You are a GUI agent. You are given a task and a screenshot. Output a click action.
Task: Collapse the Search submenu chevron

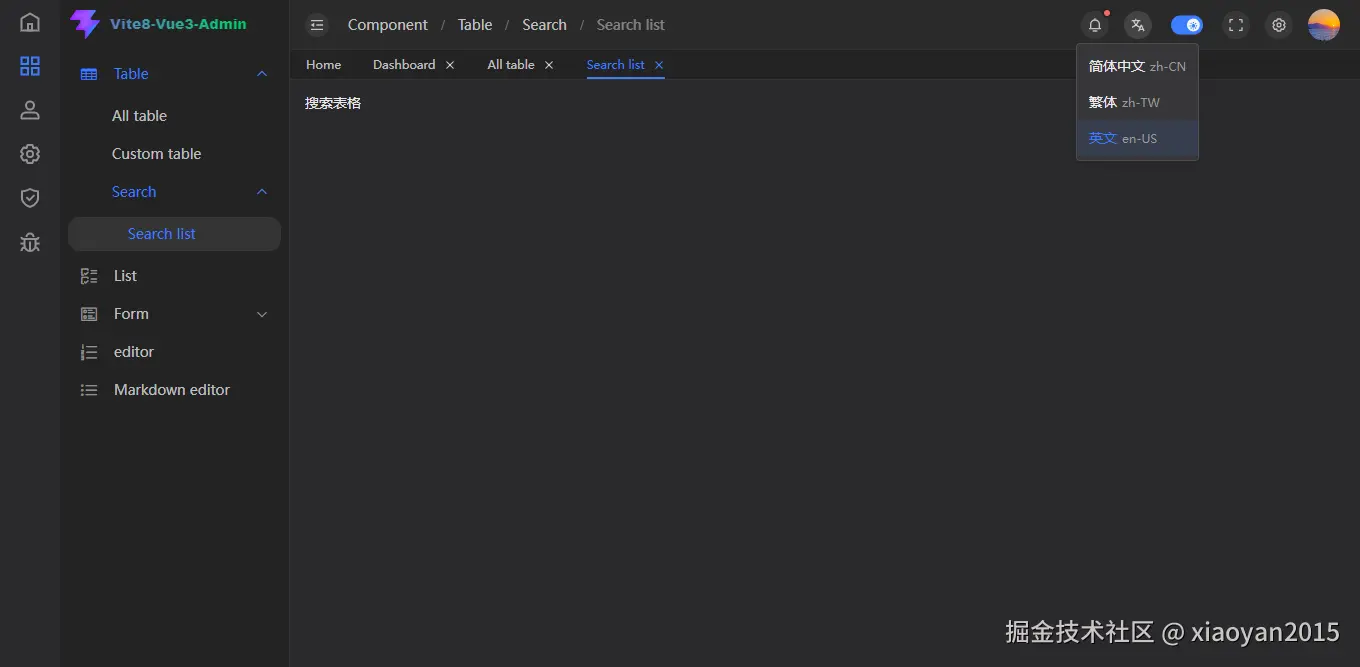[x=262, y=192]
